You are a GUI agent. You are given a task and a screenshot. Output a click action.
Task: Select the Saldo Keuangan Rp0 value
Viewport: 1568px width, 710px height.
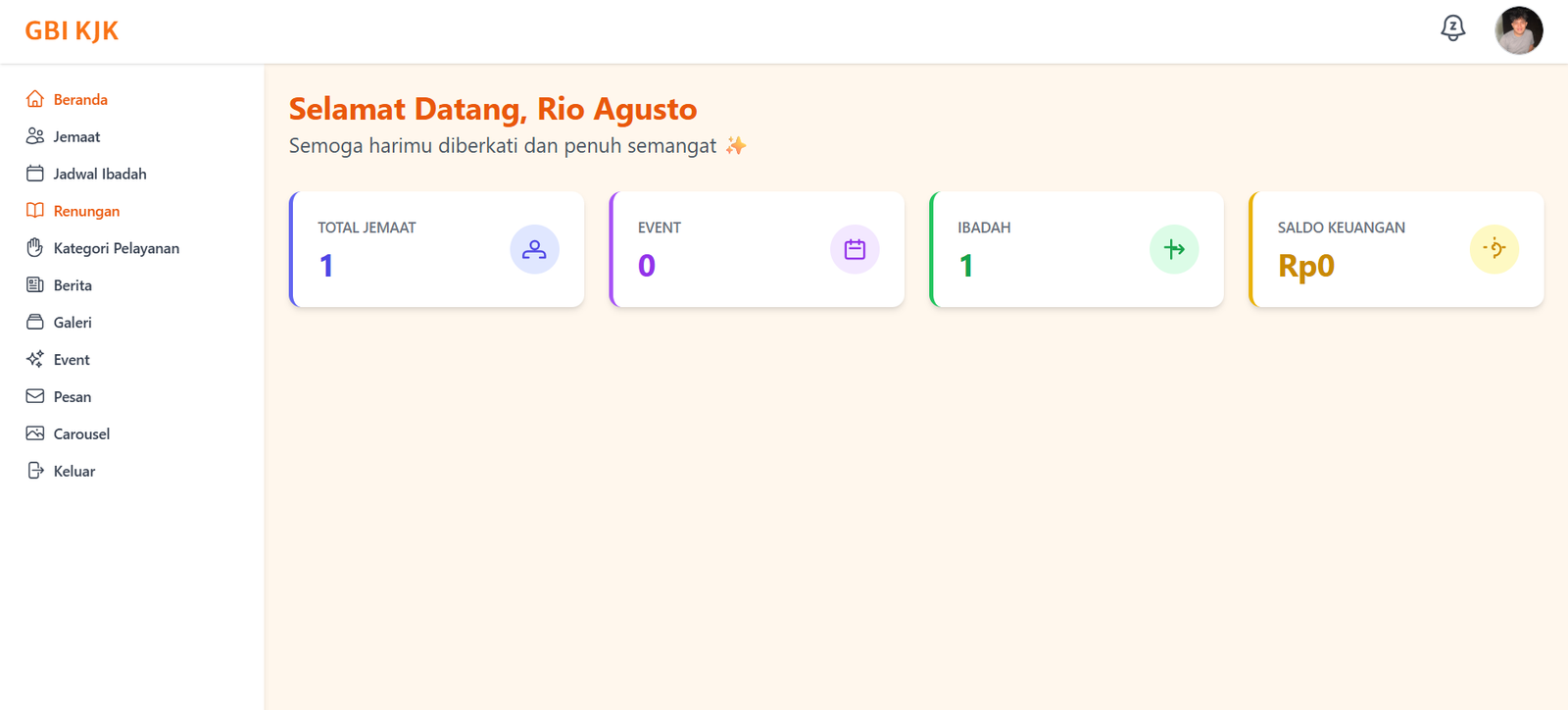1305,266
